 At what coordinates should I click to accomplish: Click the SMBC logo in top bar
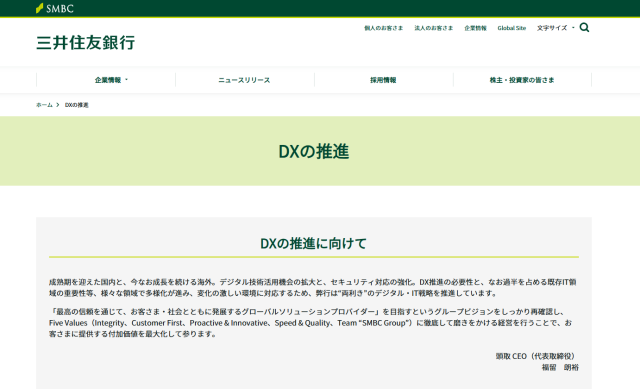[55, 8]
